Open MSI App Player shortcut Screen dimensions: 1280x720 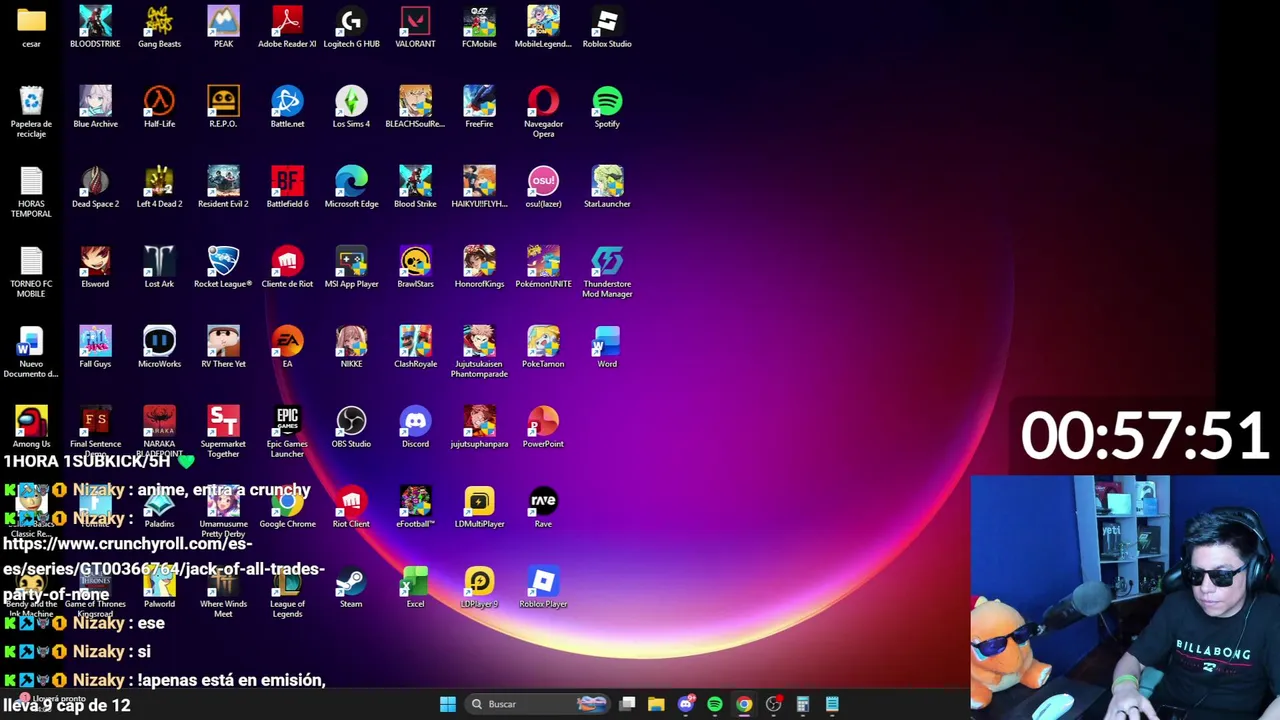[351, 267]
